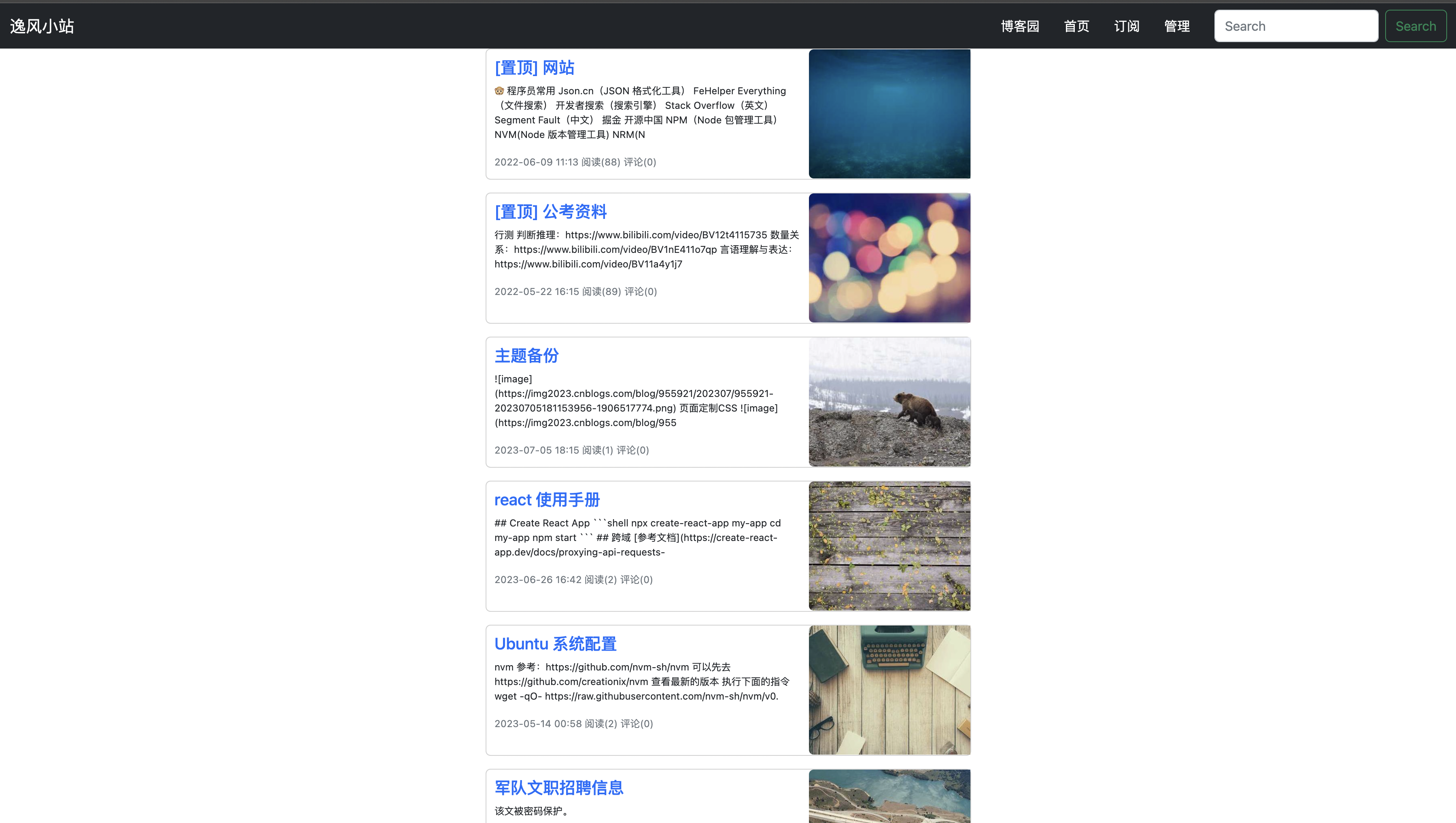Click the wooden planks with leaves thumbnail
This screenshot has height=823, width=1456.
coord(889,546)
